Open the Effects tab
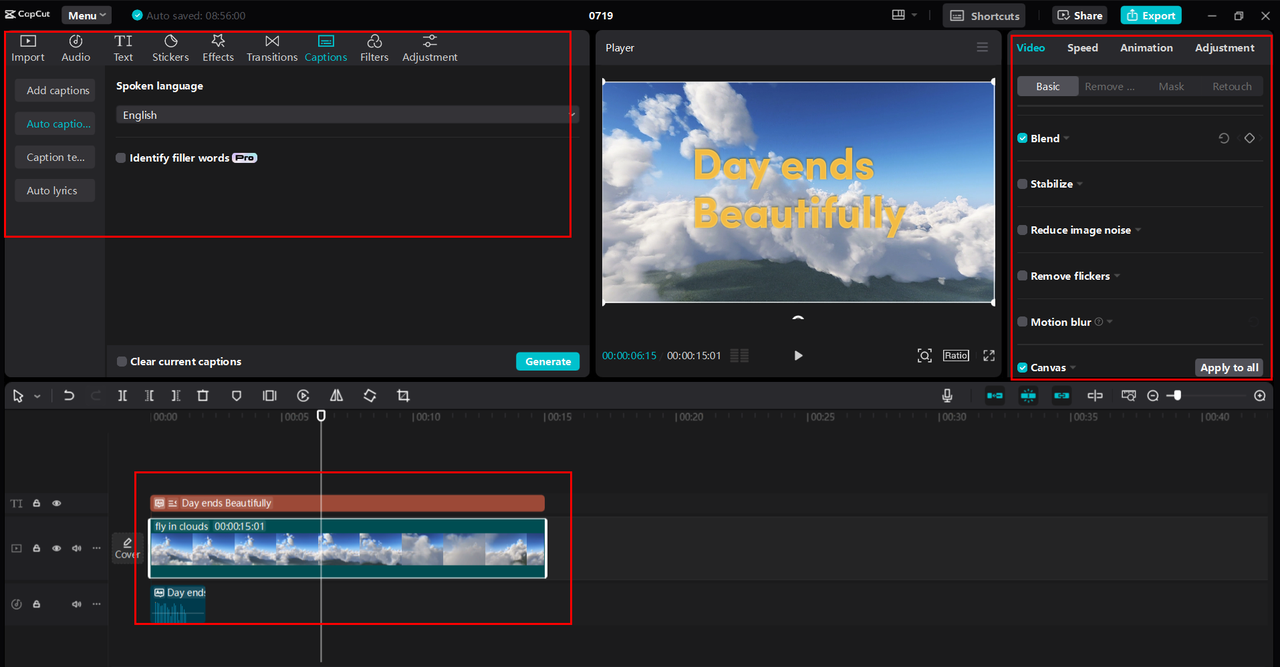Screen dimensions: 1280x667 [x=218, y=48]
